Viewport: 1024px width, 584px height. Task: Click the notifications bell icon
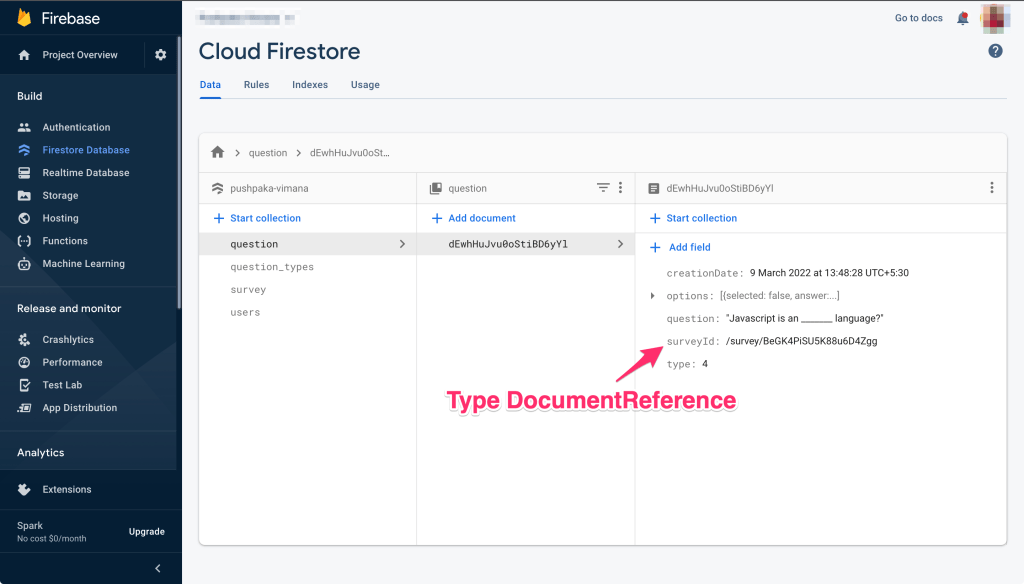(x=963, y=18)
